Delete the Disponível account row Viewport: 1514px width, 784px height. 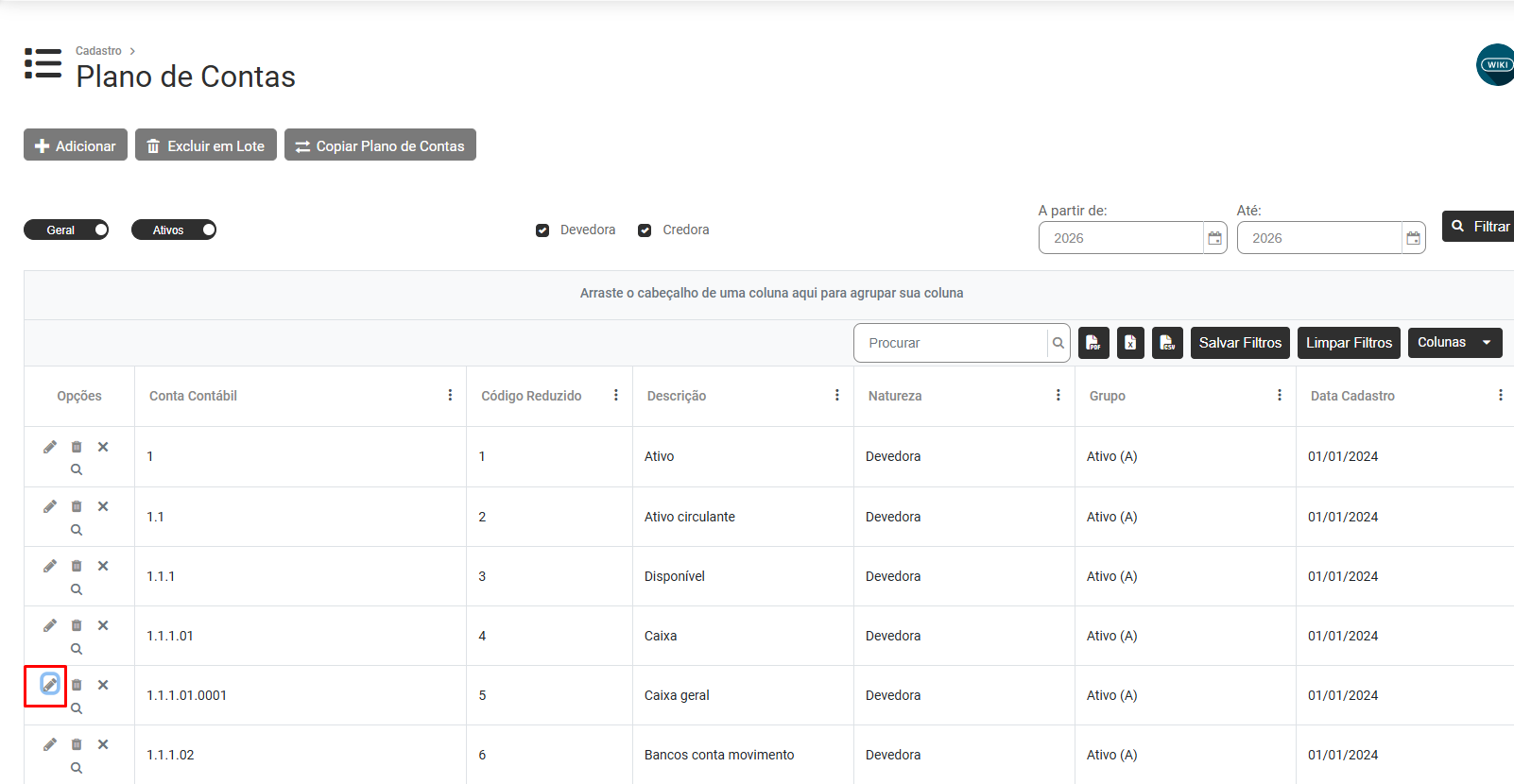click(77, 566)
